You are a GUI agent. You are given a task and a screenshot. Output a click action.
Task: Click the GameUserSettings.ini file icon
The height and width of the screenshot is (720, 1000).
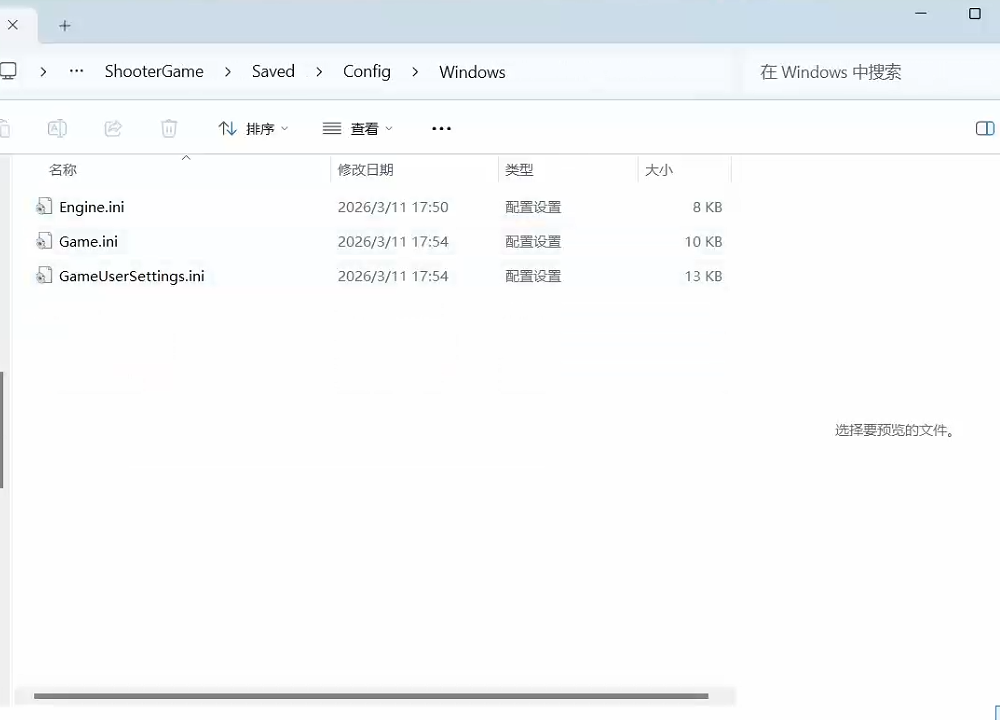coord(44,276)
